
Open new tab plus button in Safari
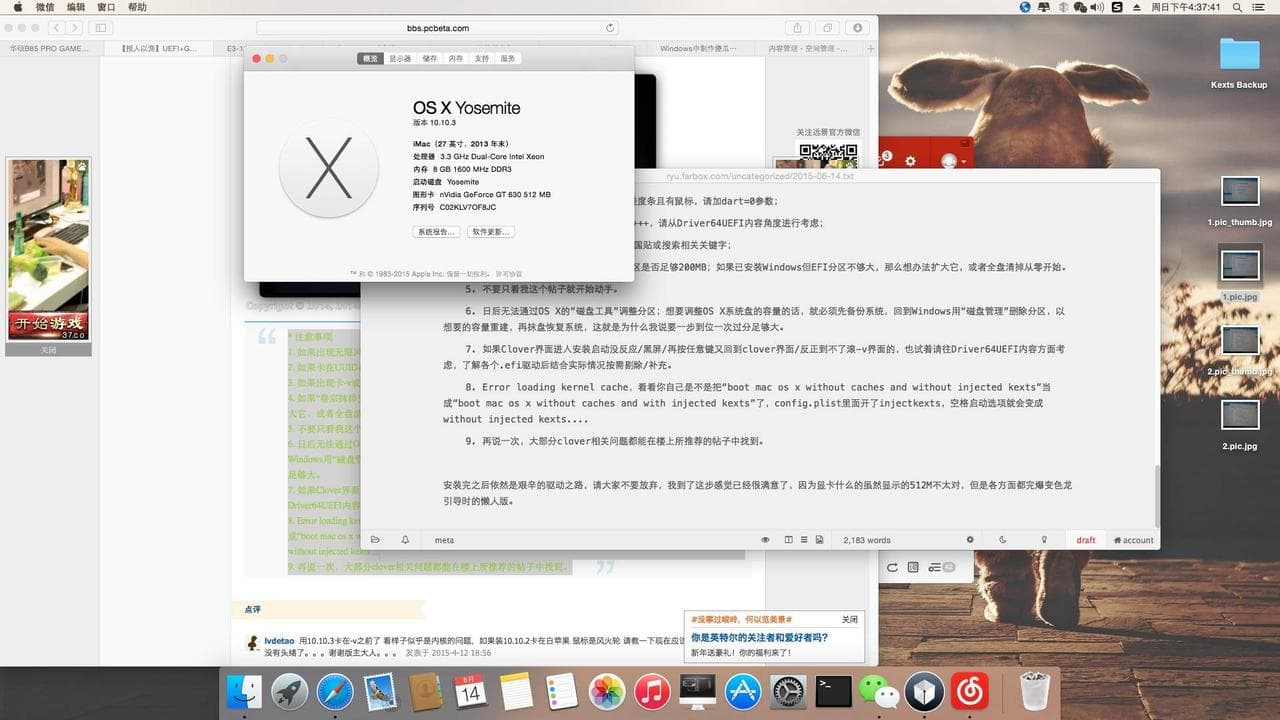coord(870,48)
